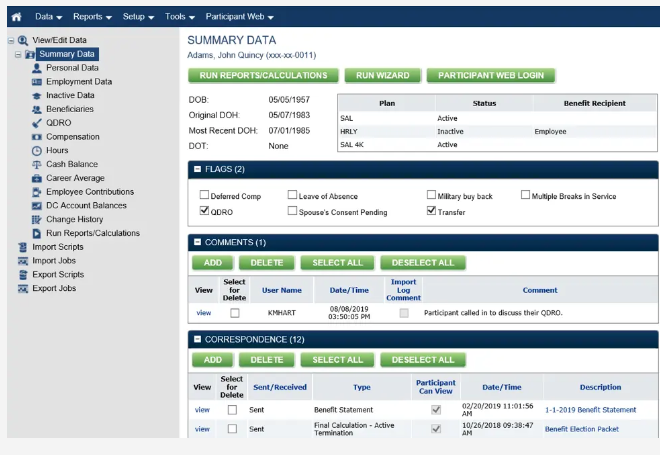Click the Import Scripts icon
The image size is (660, 455).
tap(23, 247)
